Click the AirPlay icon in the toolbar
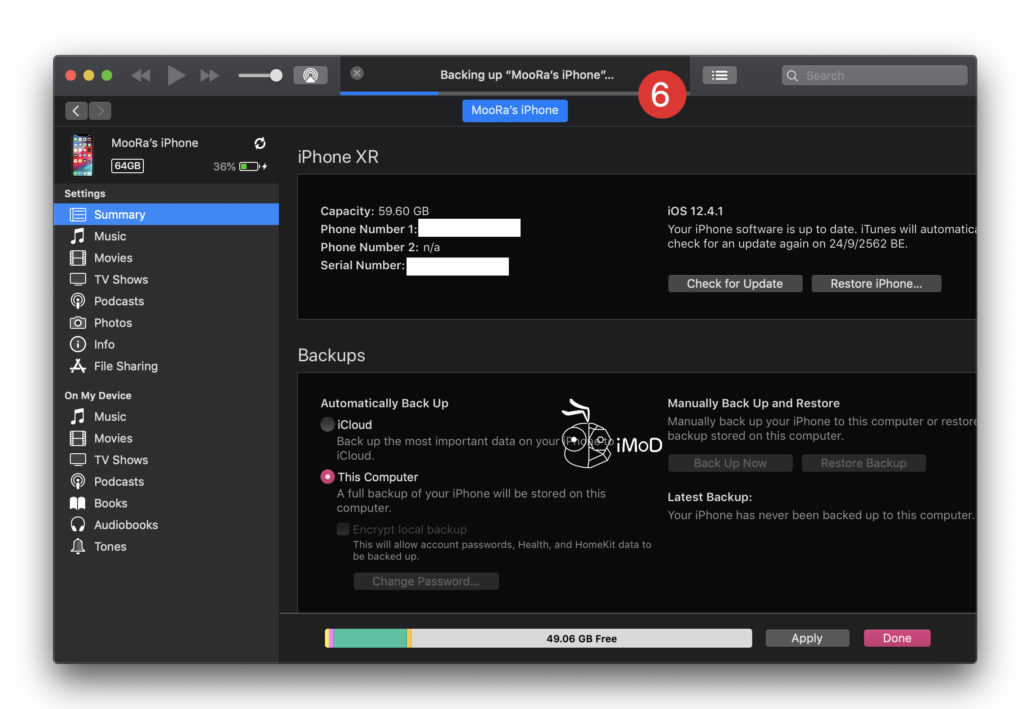The height and width of the screenshot is (709, 1024). pyautogui.click(x=310, y=74)
